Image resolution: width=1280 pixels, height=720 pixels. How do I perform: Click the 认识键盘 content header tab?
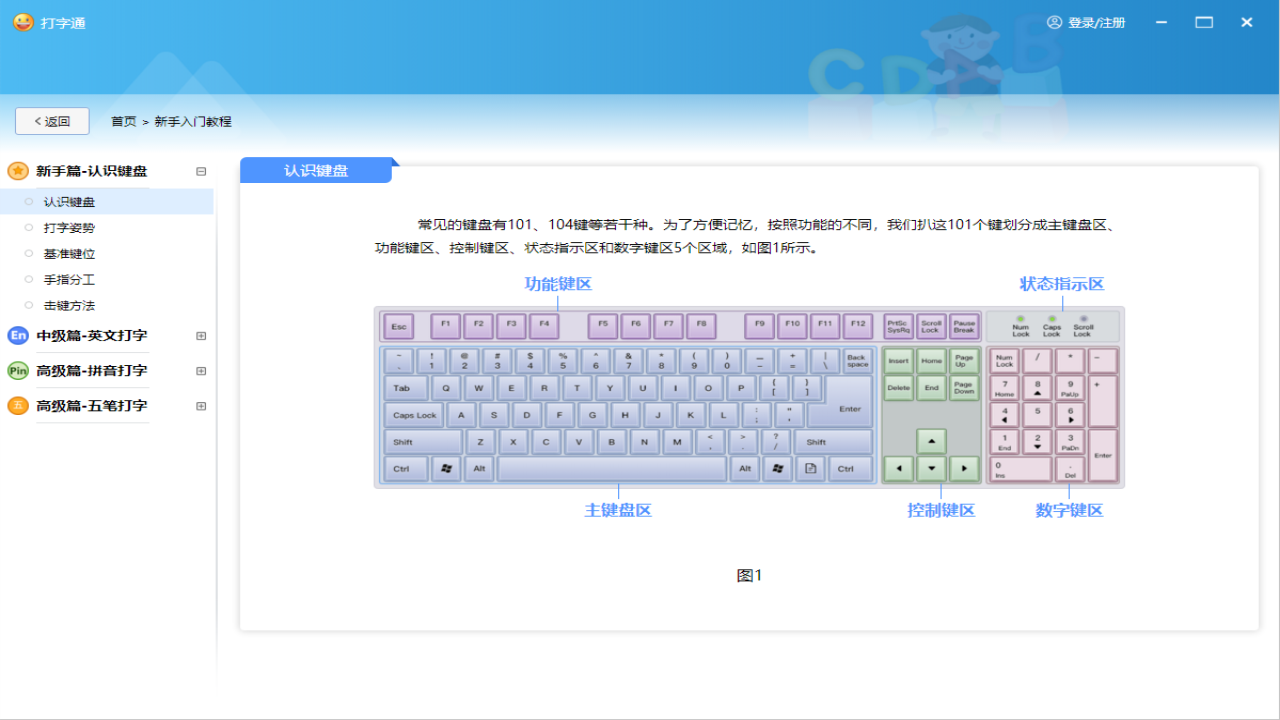point(316,169)
